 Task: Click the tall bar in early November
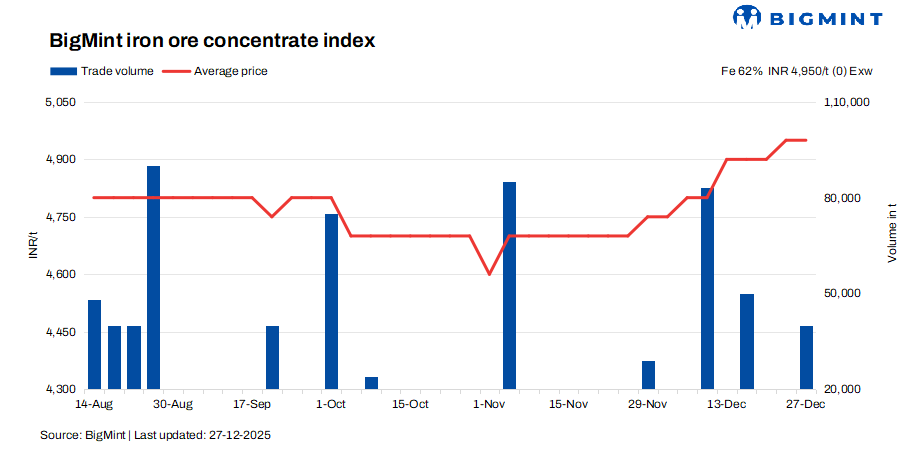(510, 285)
